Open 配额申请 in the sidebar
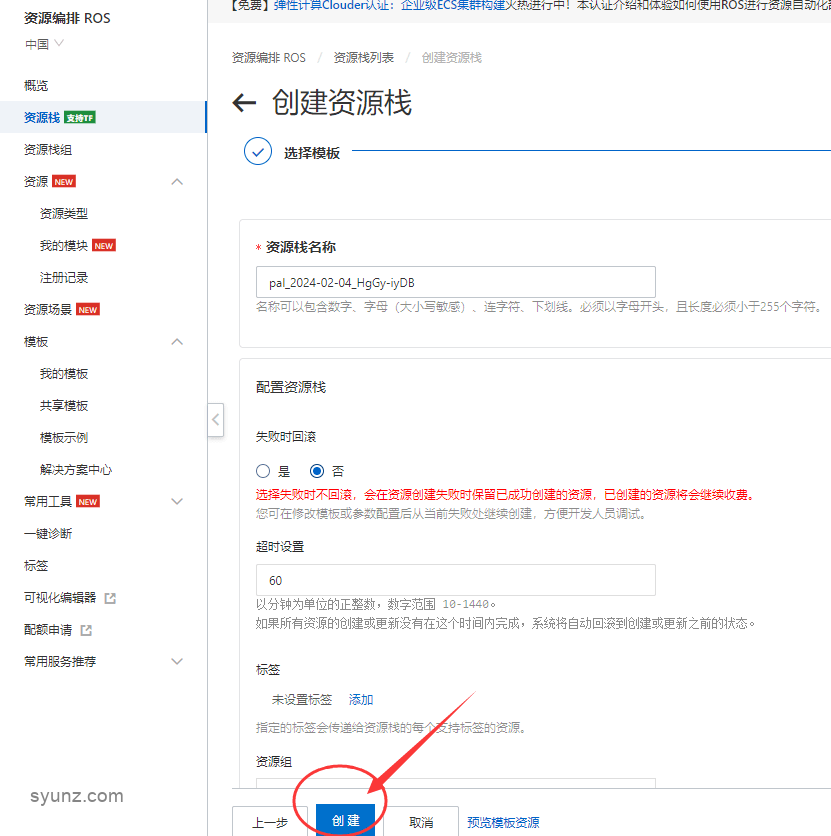The width and height of the screenshot is (831, 836). click(48, 630)
